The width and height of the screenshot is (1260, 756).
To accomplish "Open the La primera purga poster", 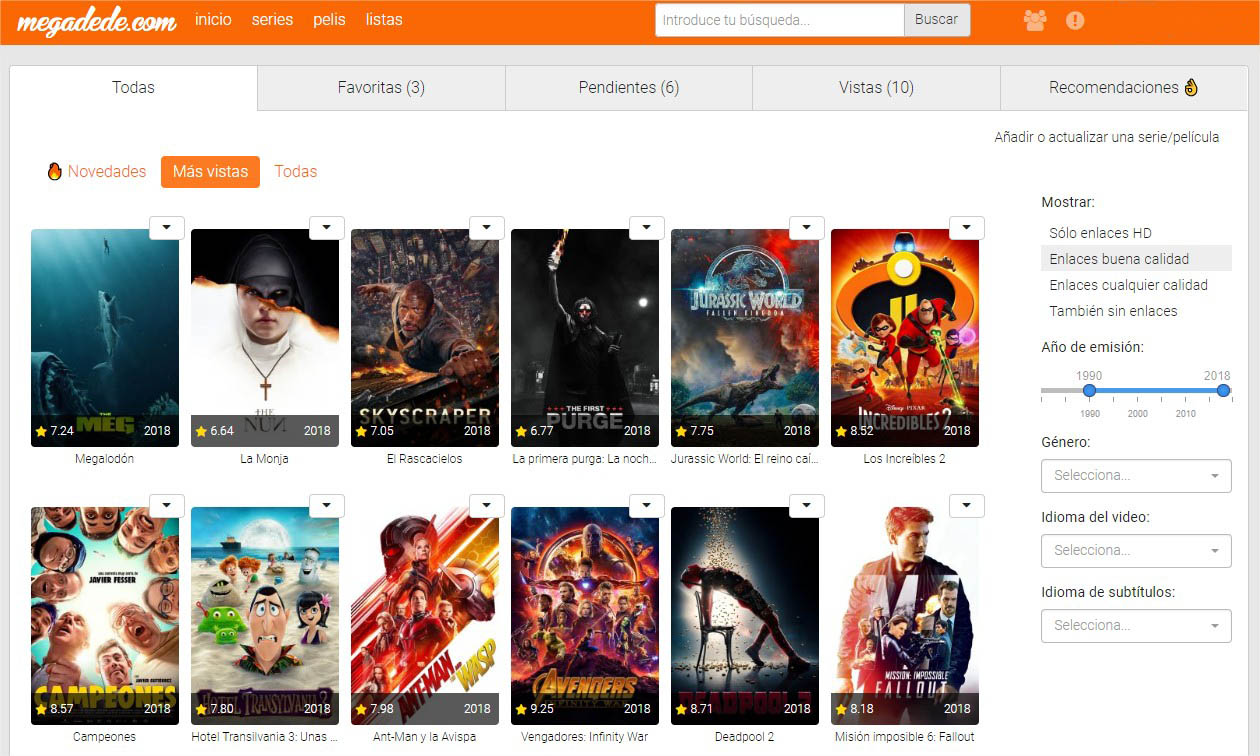I will [x=585, y=338].
